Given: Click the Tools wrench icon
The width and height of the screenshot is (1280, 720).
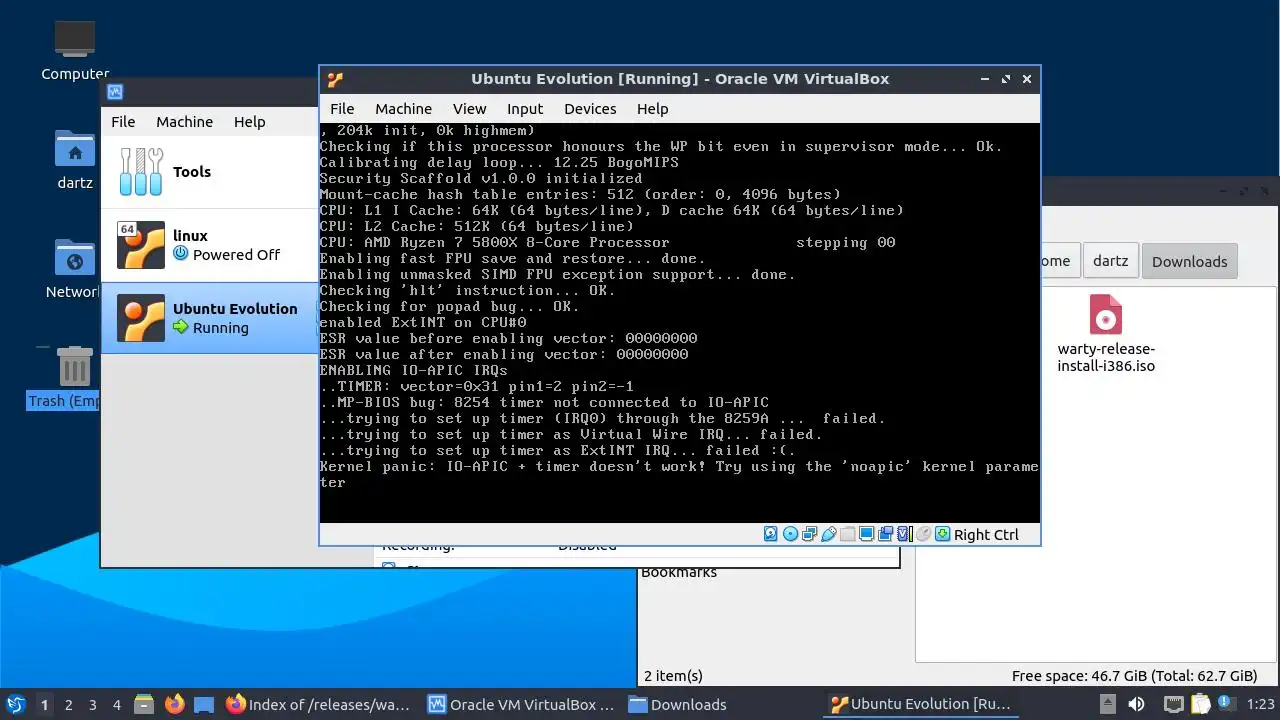Looking at the screenshot, I should [x=141, y=172].
